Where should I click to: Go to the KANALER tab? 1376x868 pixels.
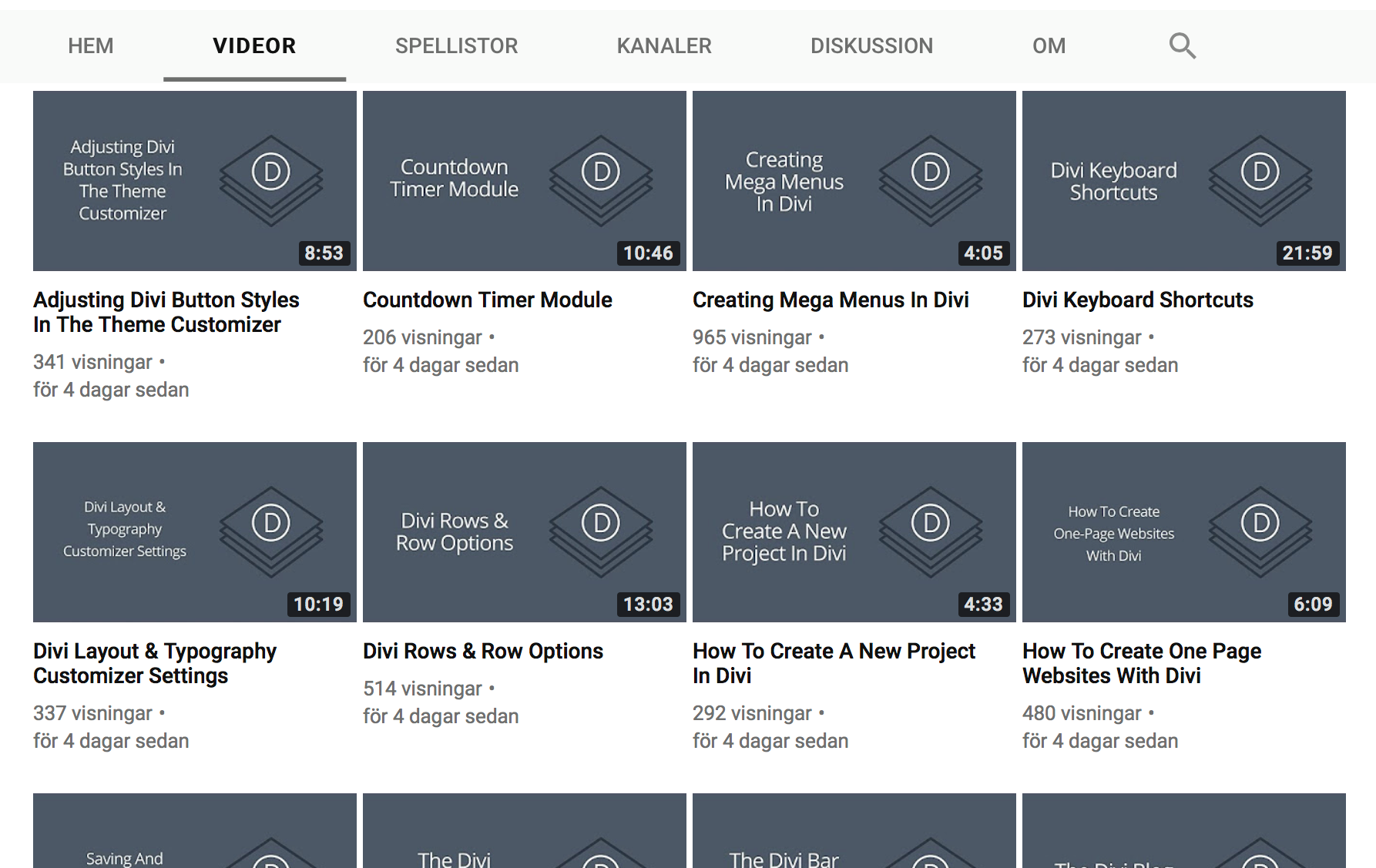pyautogui.click(x=664, y=46)
